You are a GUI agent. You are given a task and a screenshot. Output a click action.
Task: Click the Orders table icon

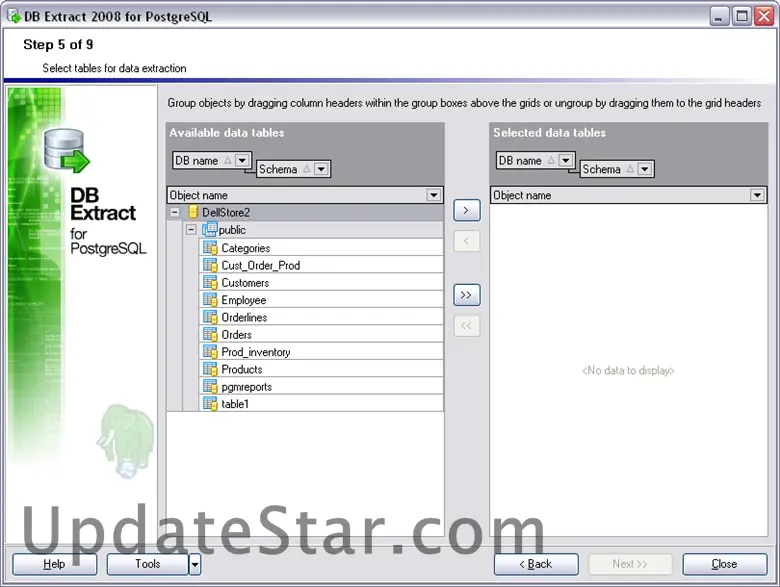pos(210,334)
